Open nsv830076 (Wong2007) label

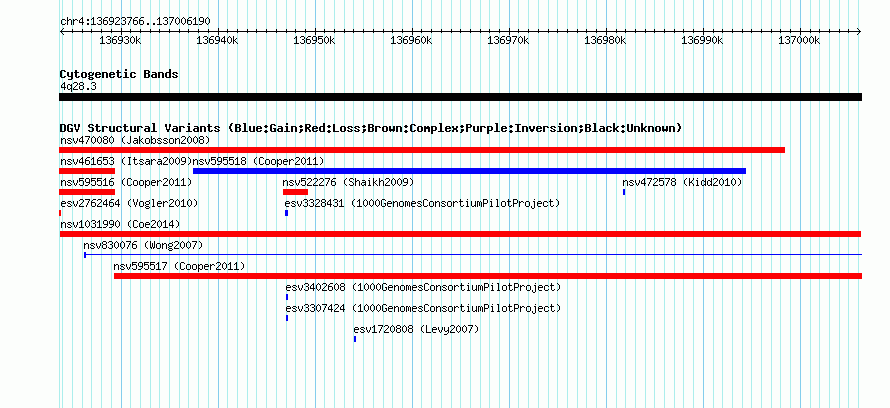pyautogui.click(x=143, y=245)
